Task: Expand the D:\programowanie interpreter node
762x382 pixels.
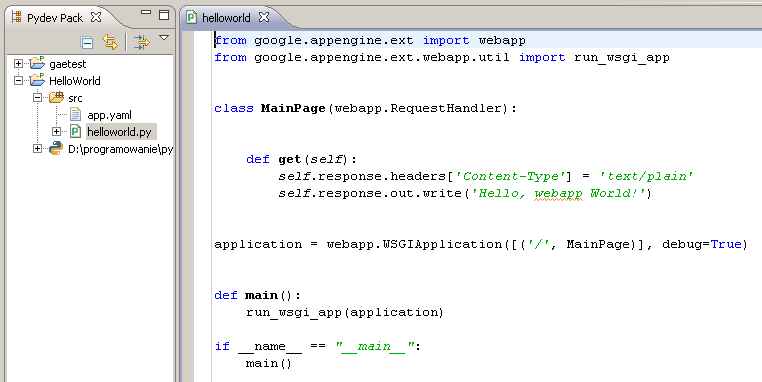Action: point(37,149)
